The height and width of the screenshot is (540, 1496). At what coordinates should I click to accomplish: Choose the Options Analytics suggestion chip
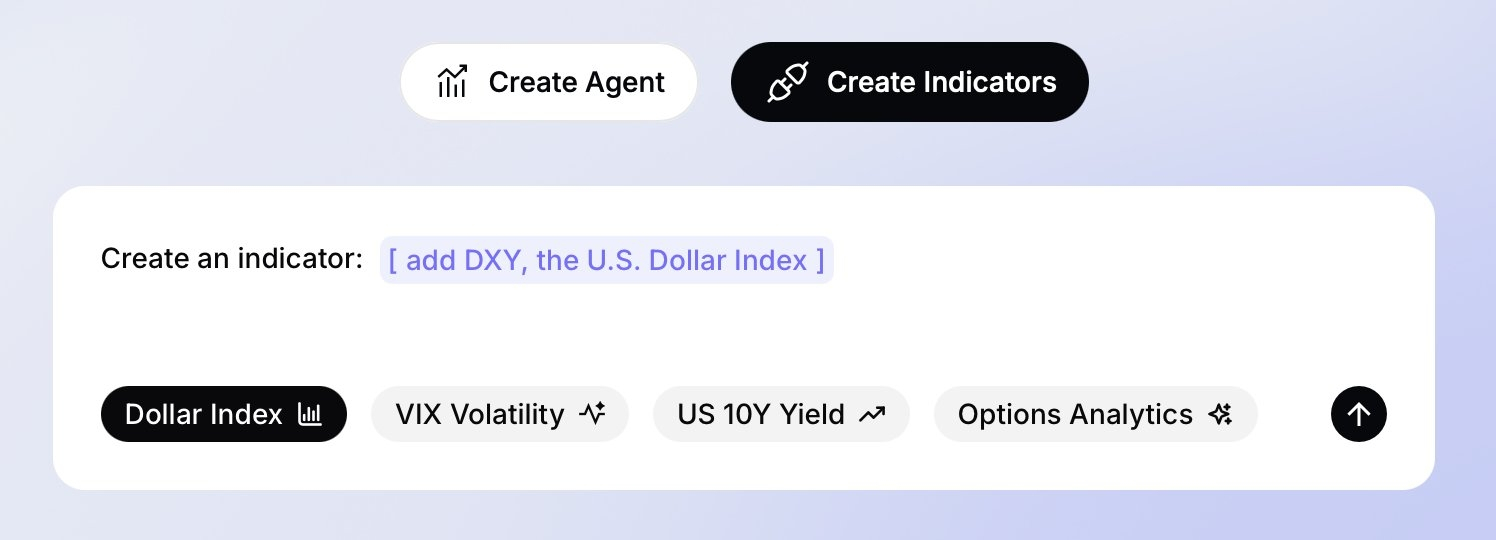click(x=1095, y=414)
